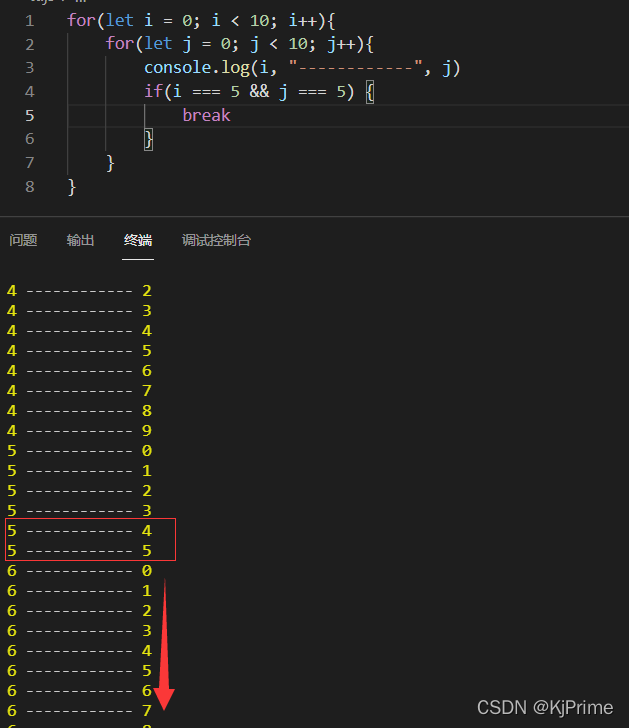Click the closing brace on line 7

point(110,163)
